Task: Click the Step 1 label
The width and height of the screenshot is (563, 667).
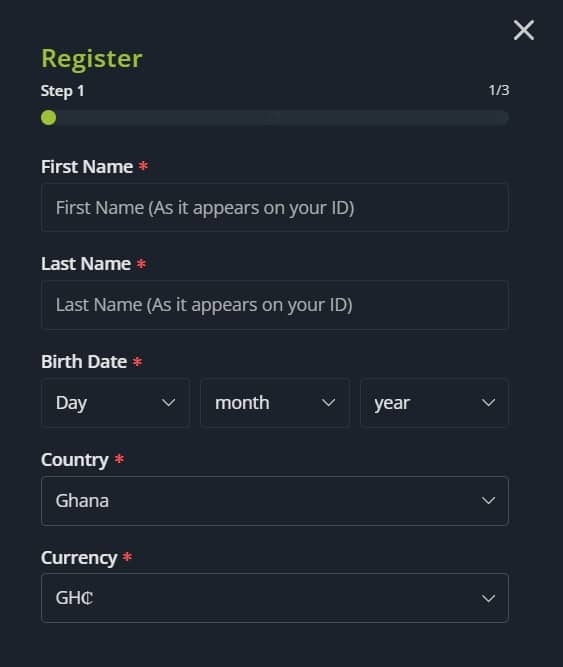Action: tap(63, 91)
